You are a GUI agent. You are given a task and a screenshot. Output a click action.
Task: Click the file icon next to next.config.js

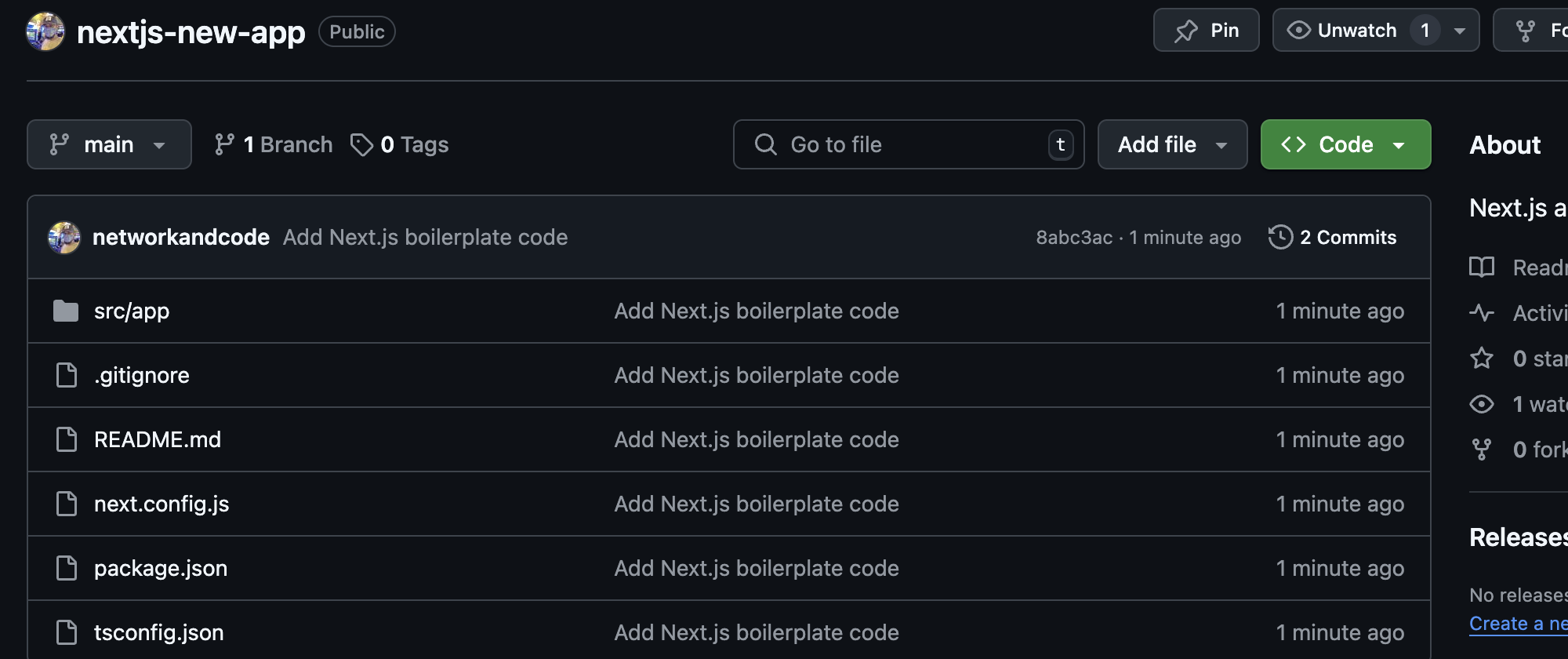[67, 504]
